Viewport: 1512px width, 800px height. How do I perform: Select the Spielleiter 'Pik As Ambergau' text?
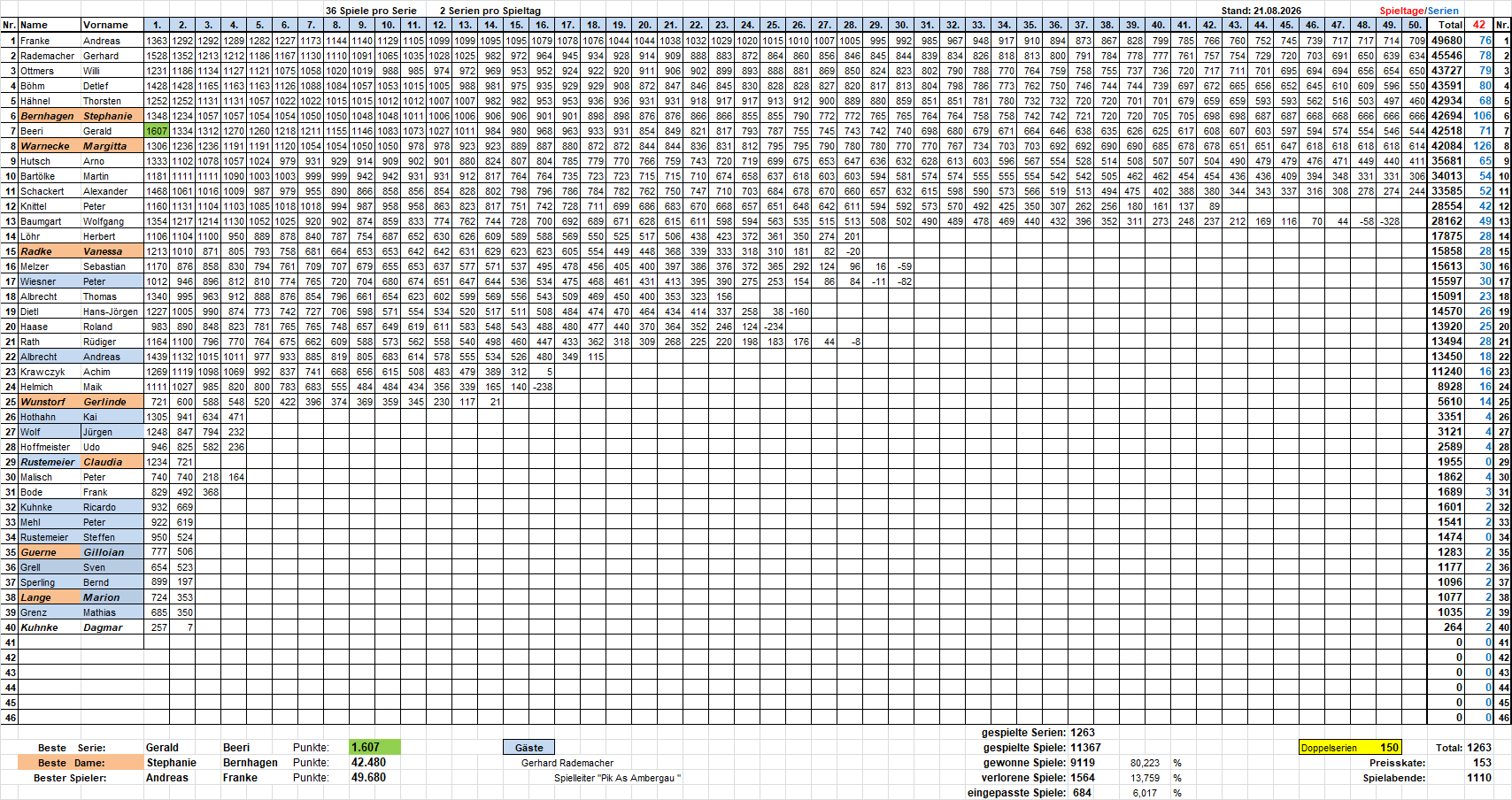click(x=617, y=778)
